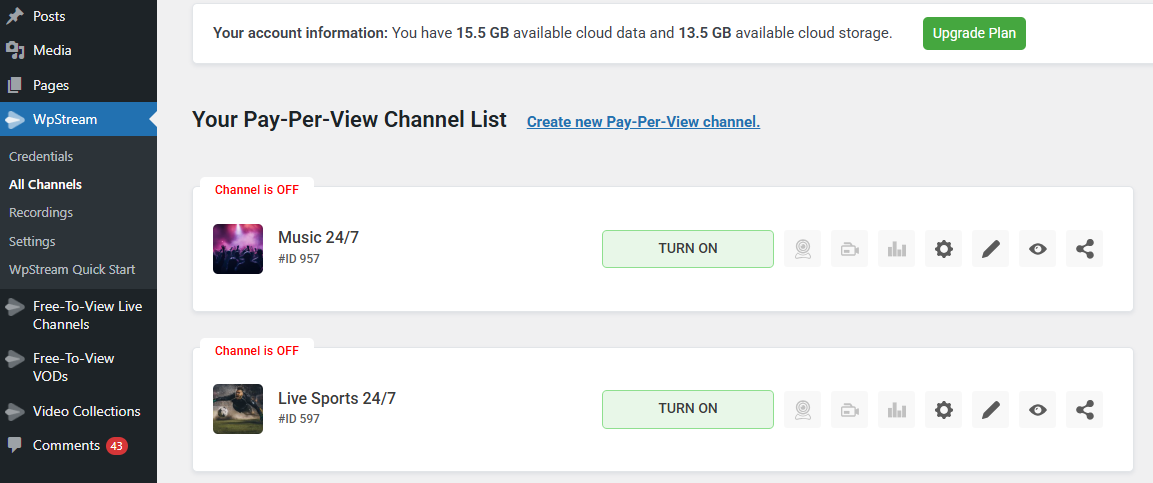Click Channel is OFF label above Live Sports
This screenshot has width=1153, height=483.
257,351
